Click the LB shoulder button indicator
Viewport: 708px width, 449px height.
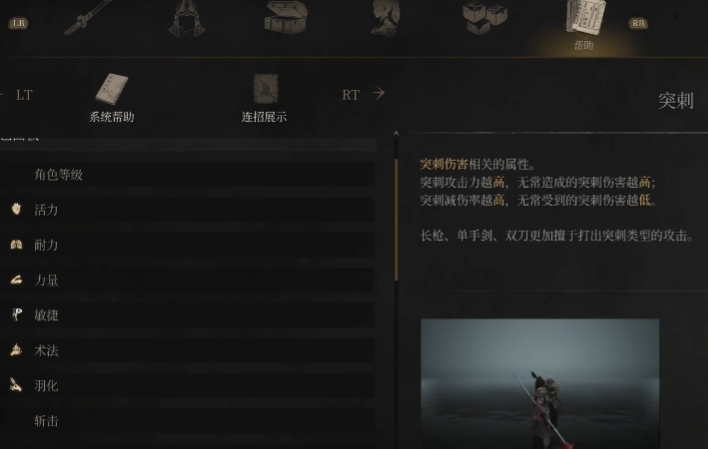pyautogui.click(x=19, y=23)
